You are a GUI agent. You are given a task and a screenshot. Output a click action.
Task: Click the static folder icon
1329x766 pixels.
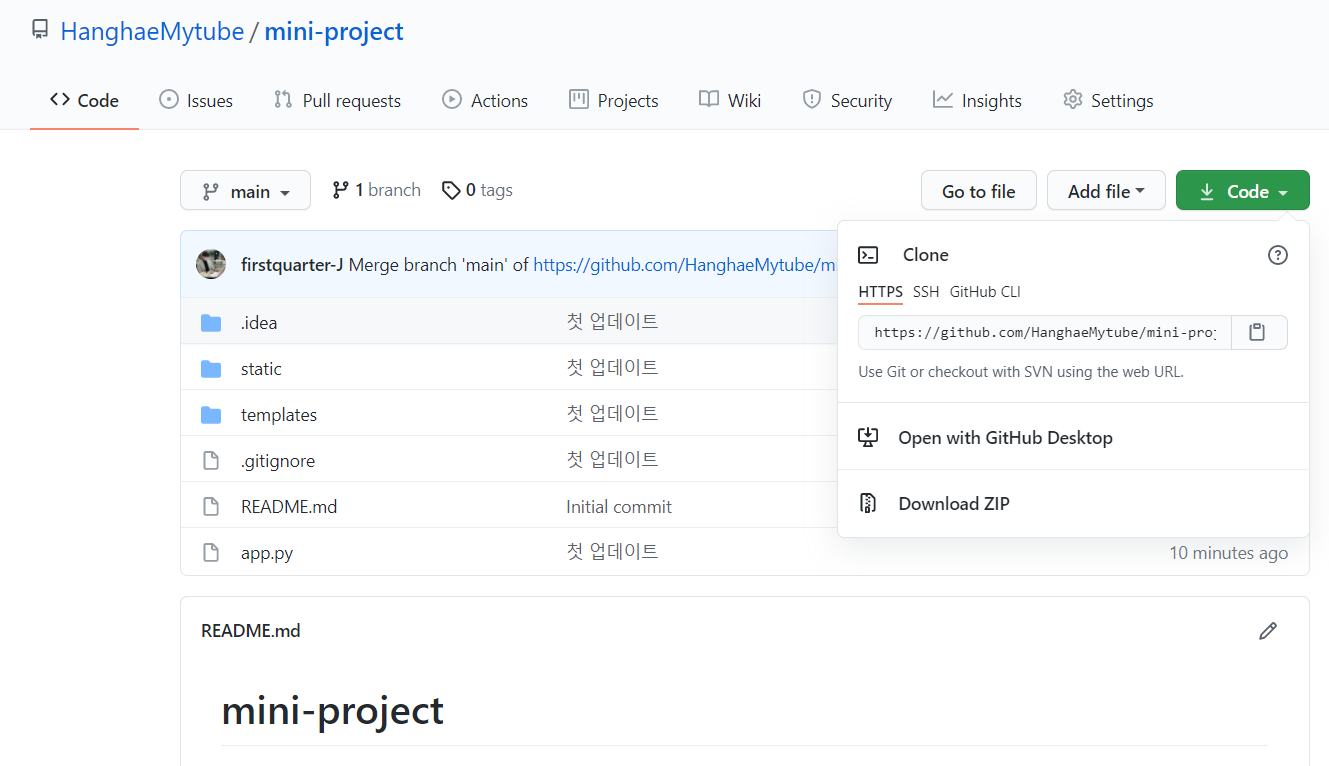pyautogui.click(x=211, y=368)
